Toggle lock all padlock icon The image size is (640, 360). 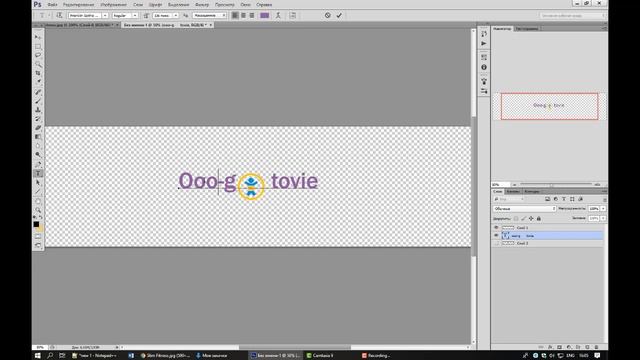pos(539,219)
